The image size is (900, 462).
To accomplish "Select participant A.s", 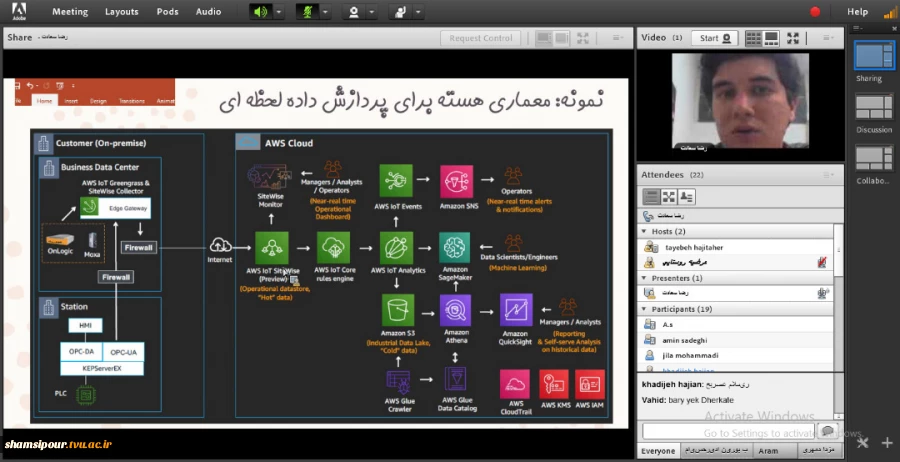I will coord(735,324).
